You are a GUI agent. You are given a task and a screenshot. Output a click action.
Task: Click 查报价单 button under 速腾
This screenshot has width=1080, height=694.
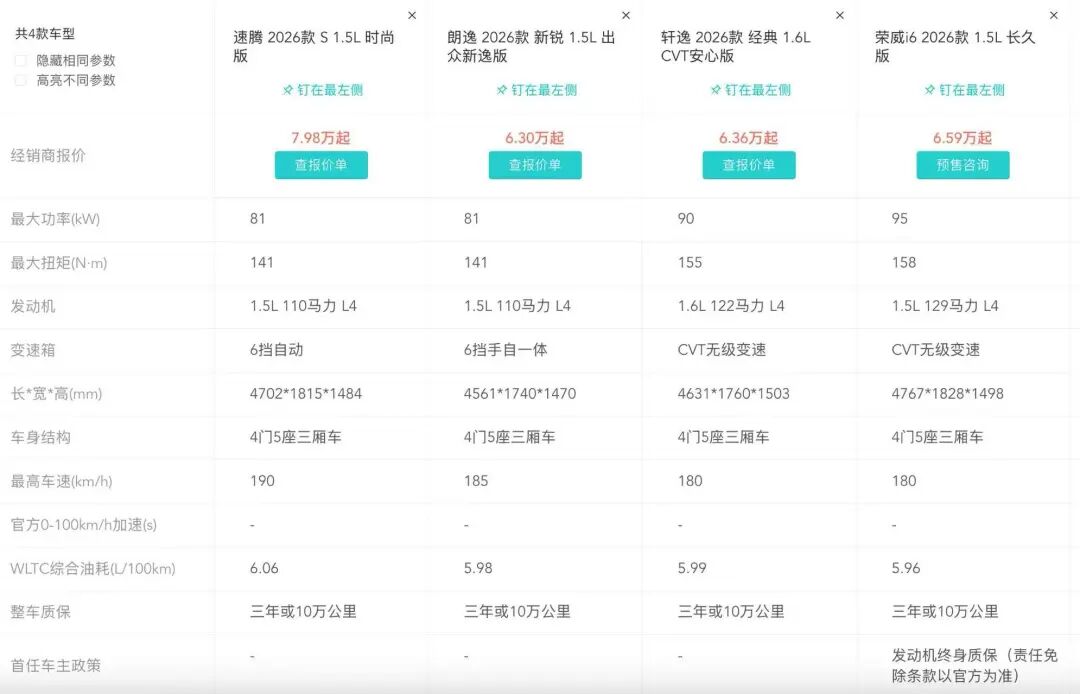tap(320, 165)
